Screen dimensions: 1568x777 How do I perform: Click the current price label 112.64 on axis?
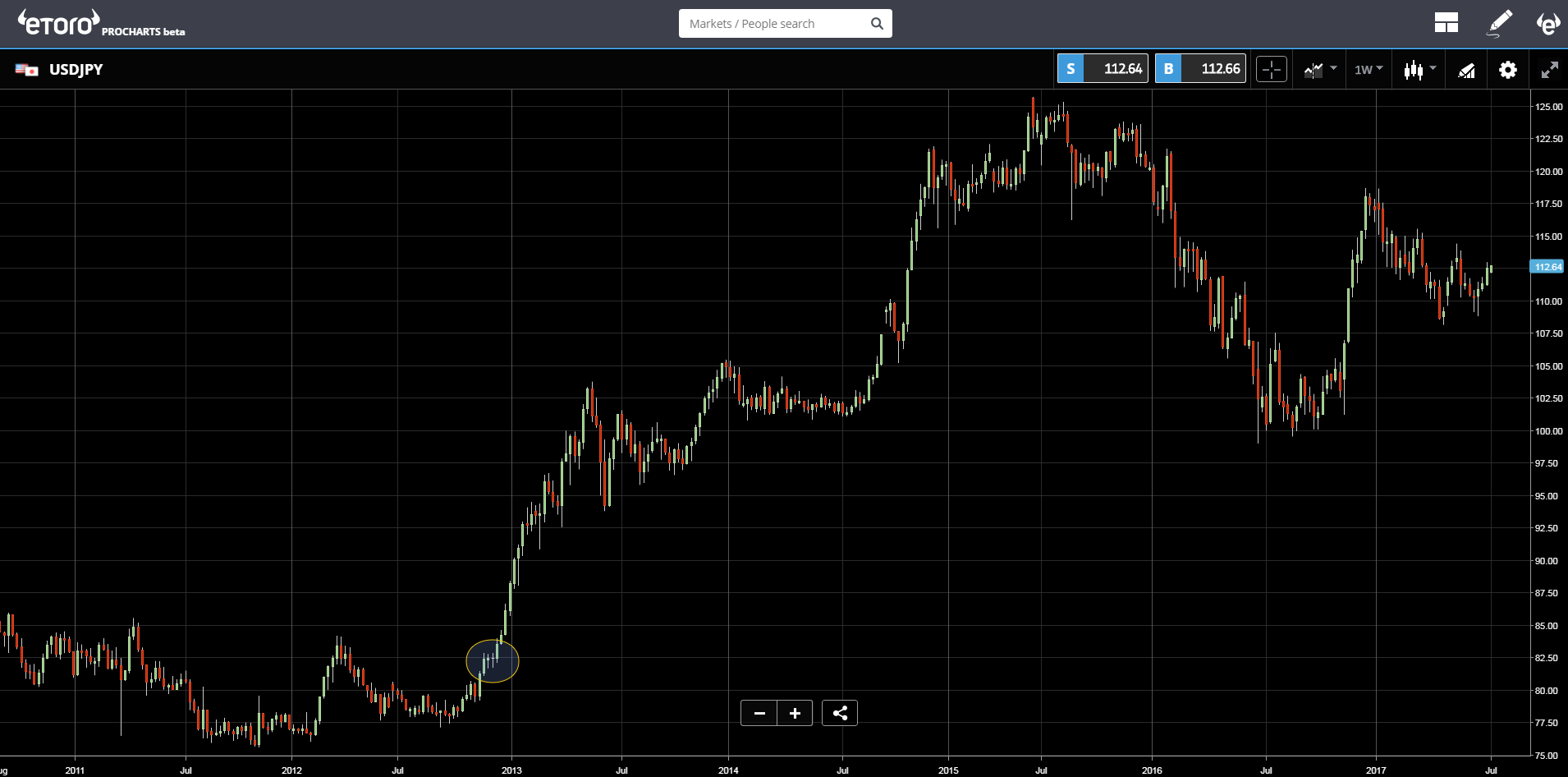[1548, 267]
